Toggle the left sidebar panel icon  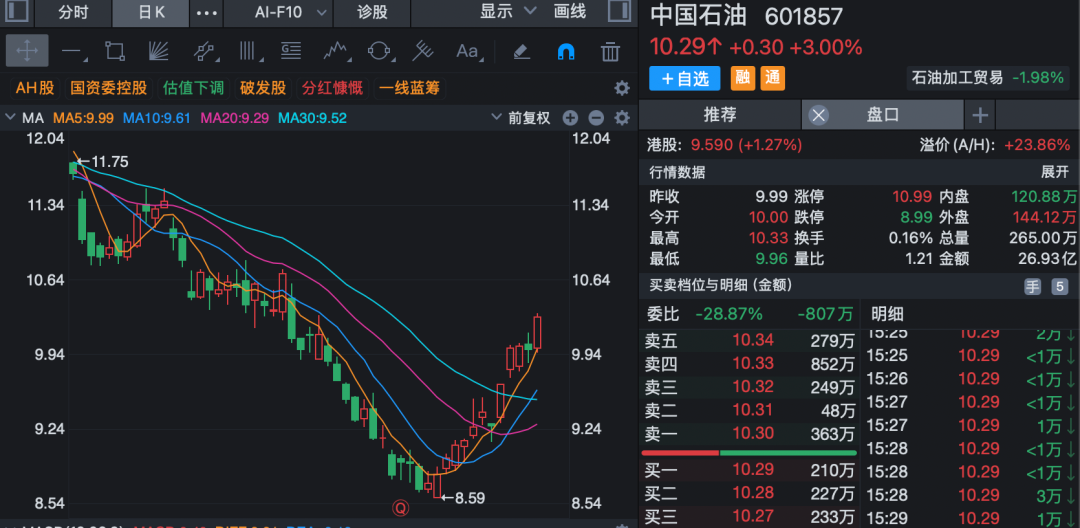coord(17,12)
